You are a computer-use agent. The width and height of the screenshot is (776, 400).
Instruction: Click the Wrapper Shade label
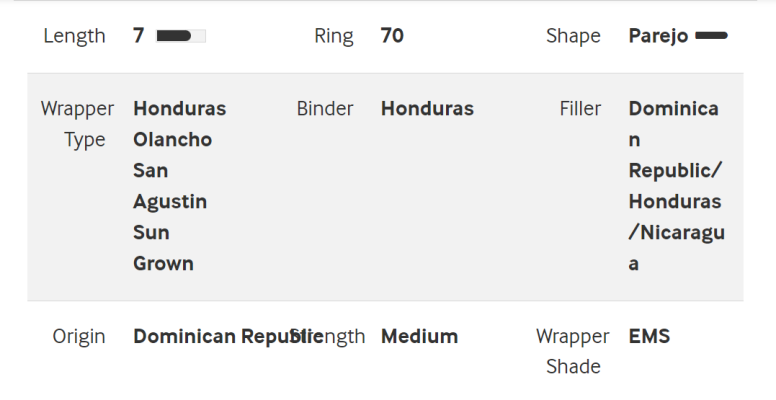point(573,351)
